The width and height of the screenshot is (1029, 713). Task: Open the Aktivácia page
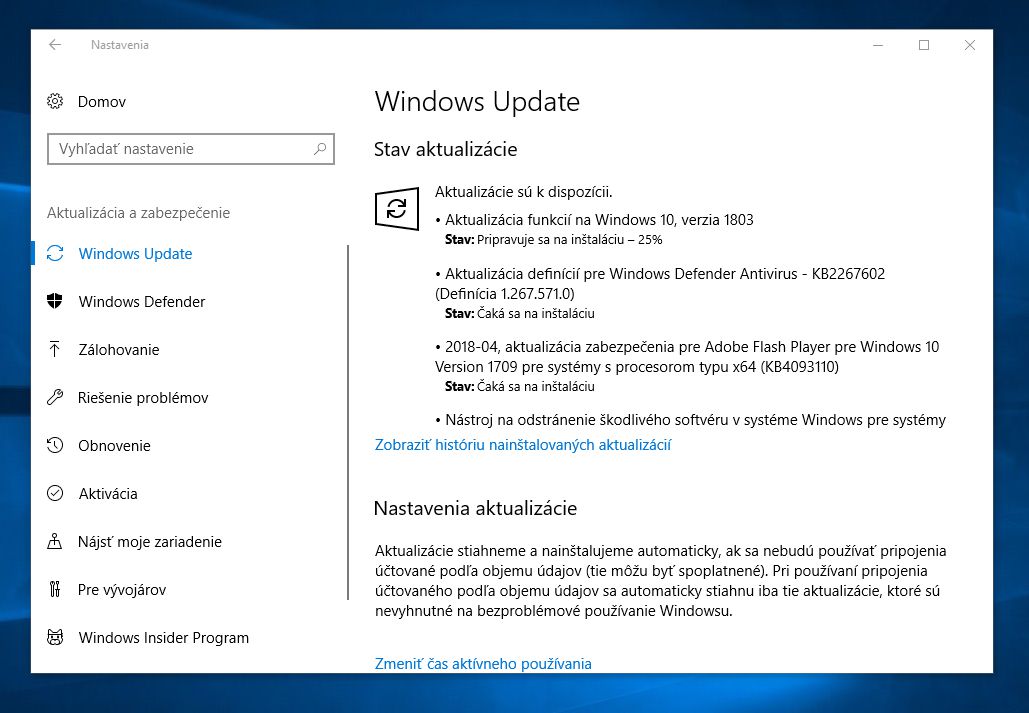tap(108, 494)
